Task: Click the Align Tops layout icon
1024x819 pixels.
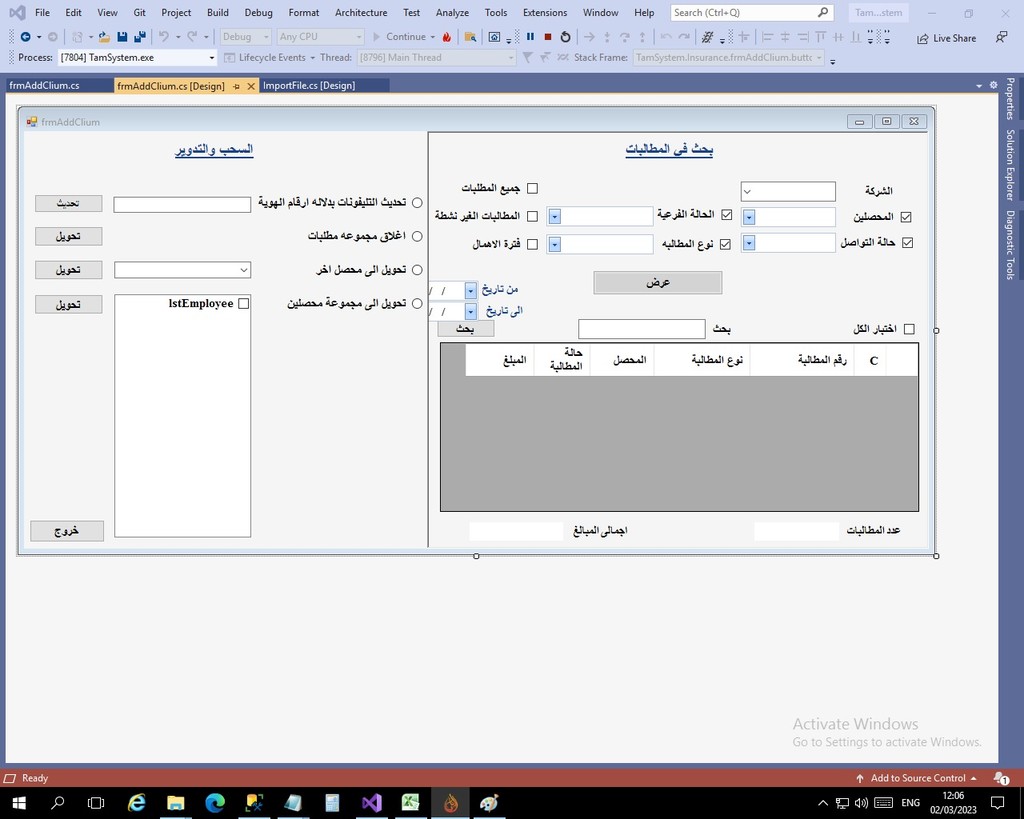Action: coord(820,37)
